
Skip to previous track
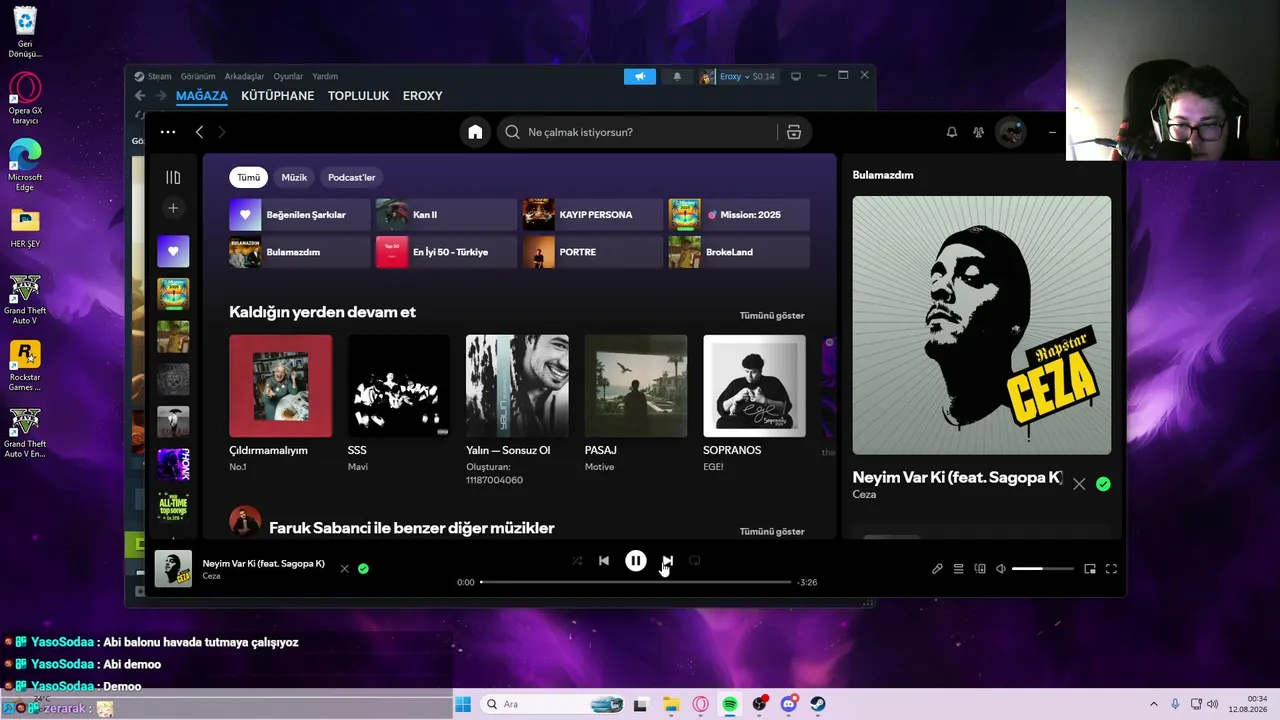(x=604, y=561)
